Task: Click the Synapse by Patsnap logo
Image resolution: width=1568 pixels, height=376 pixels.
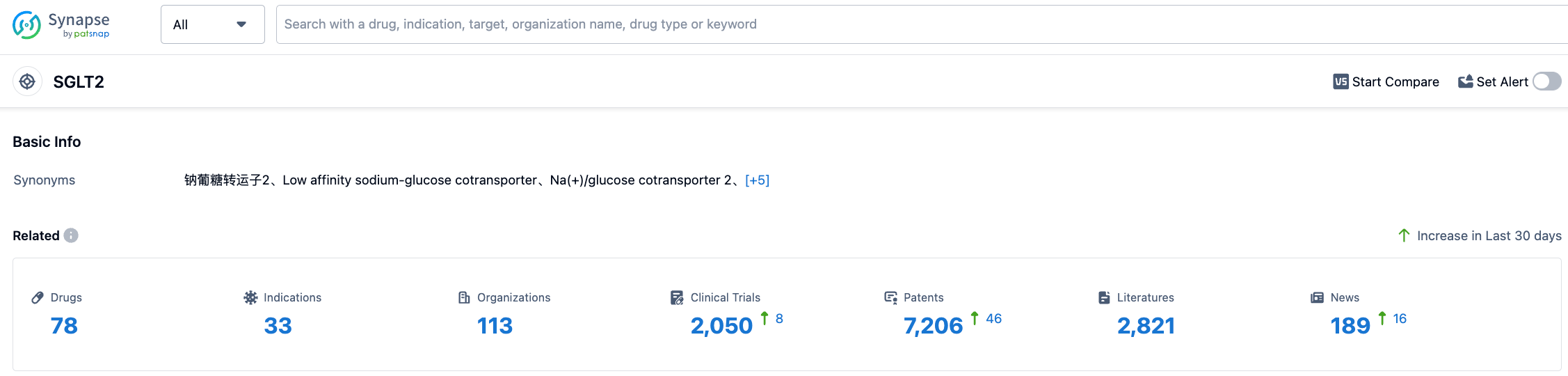Action: coord(61,25)
